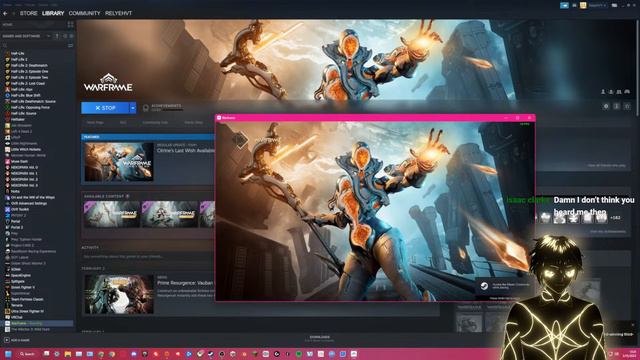Select VRChat in library
The height and width of the screenshot is (360, 640).
(x=16, y=317)
